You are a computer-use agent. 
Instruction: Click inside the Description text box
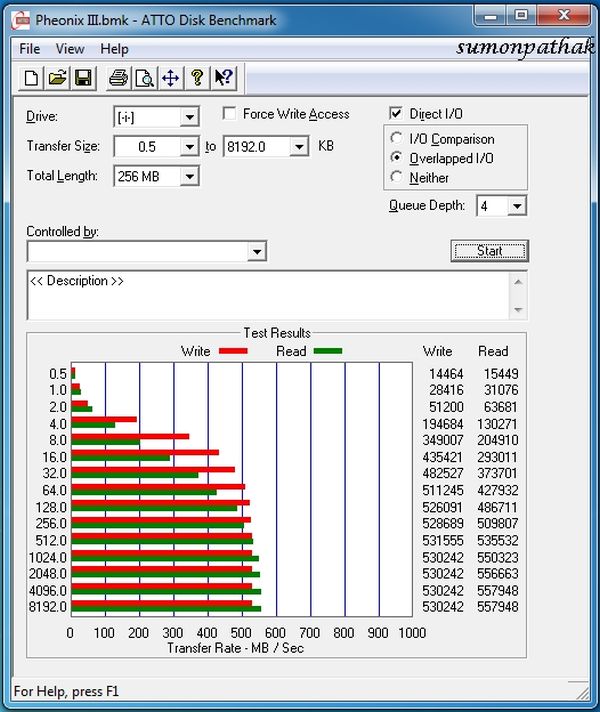[x=268, y=296]
